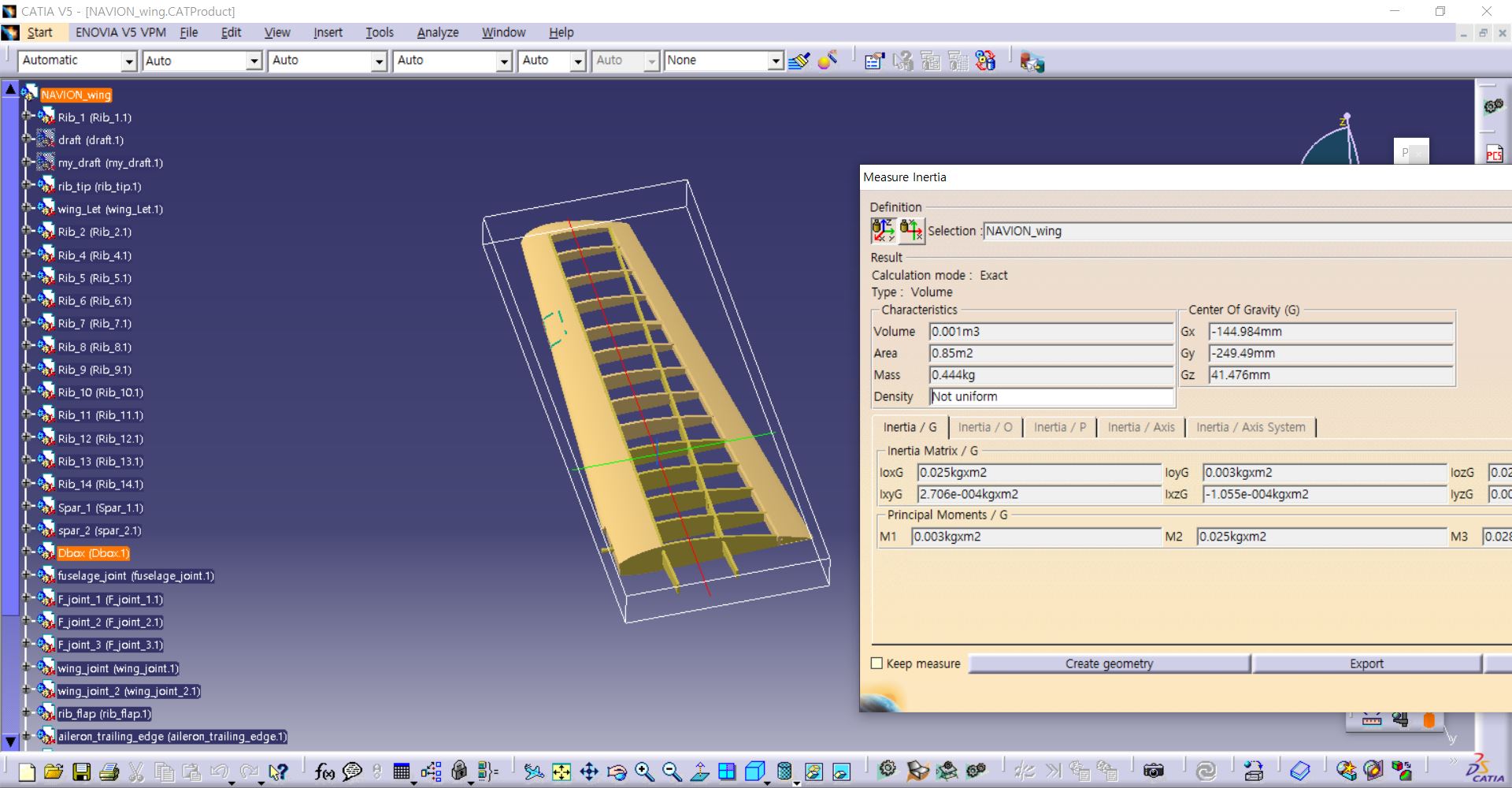Expand the Dbox (Dbox.1) tree node
The width and height of the screenshot is (1512, 788).
[x=27, y=552]
